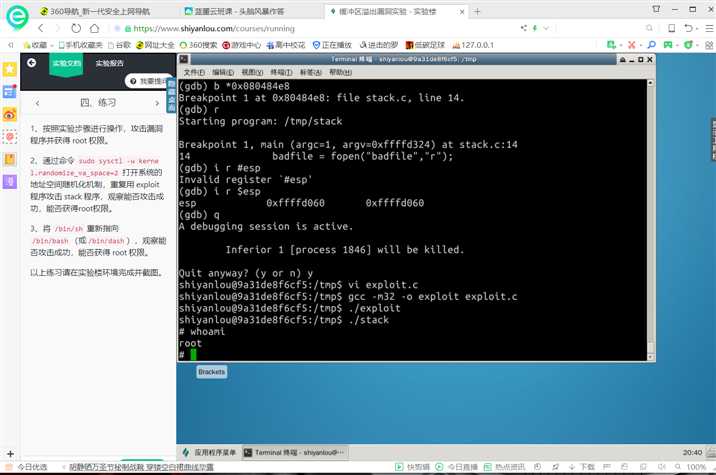Open the 127.0.0.1 bookmark
The height and width of the screenshot is (475, 716).
[x=473, y=45]
